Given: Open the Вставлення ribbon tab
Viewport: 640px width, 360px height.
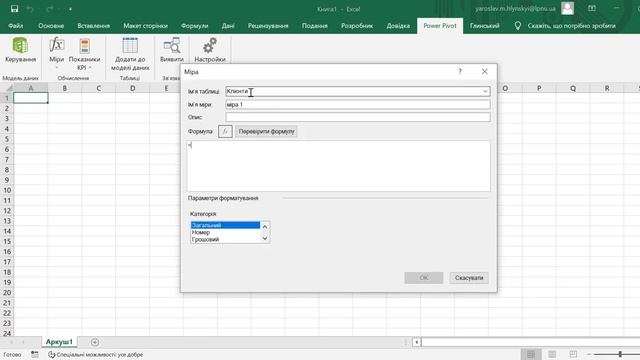Looking at the screenshot, I should [x=93, y=26].
